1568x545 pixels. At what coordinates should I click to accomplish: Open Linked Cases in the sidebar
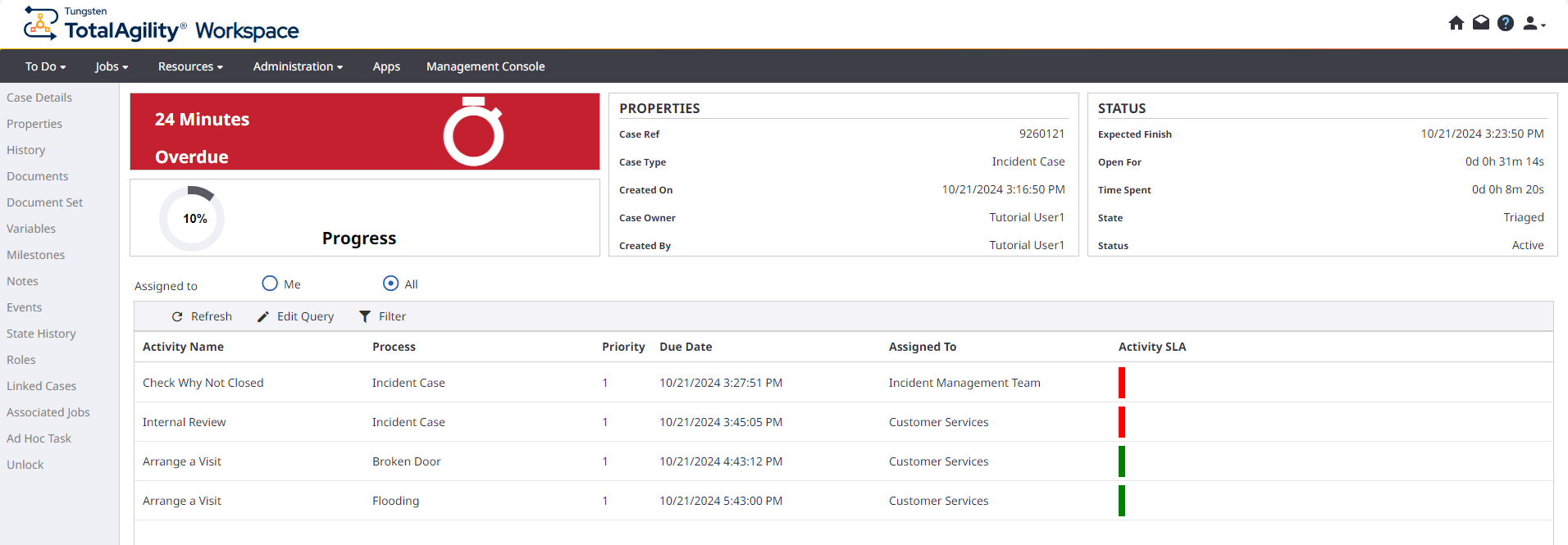click(x=42, y=386)
